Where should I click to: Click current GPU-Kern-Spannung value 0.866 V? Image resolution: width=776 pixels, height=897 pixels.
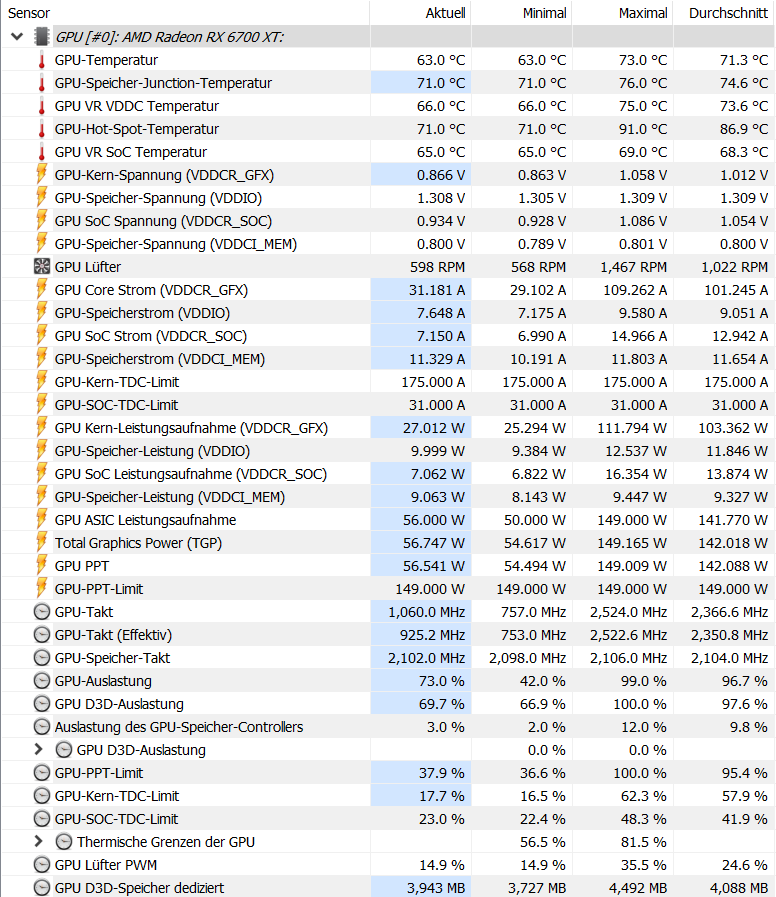click(x=441, y=175)
